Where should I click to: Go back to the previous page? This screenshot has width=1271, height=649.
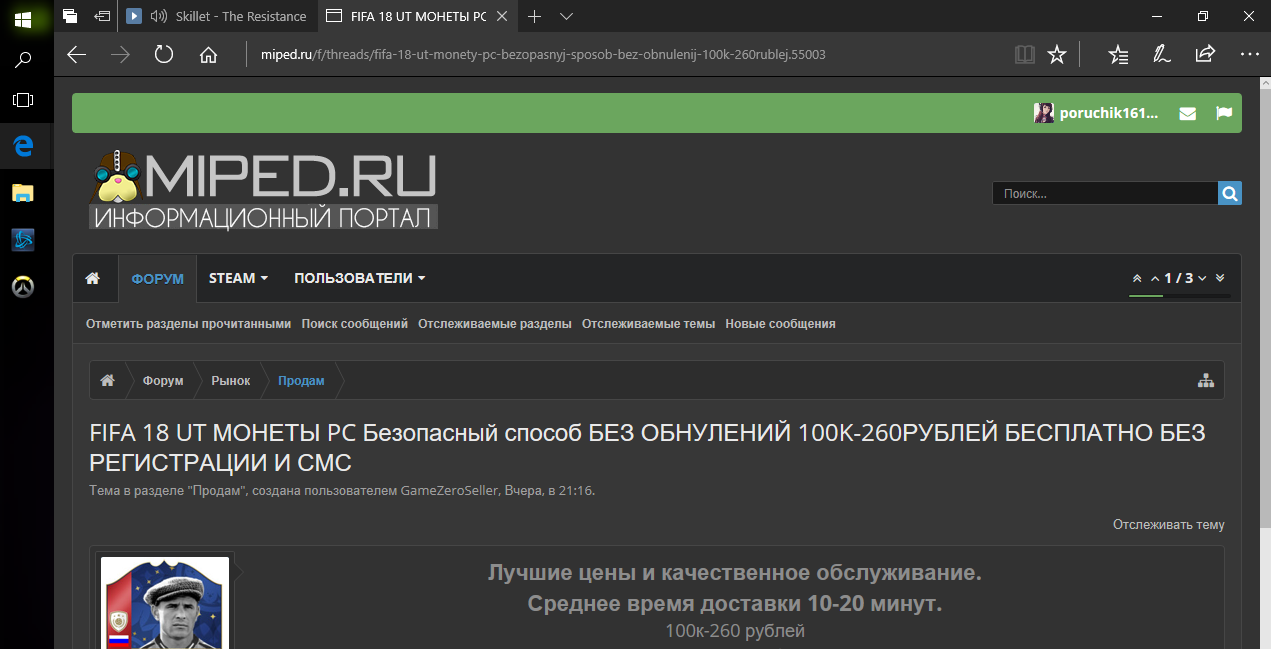point(76,55)
